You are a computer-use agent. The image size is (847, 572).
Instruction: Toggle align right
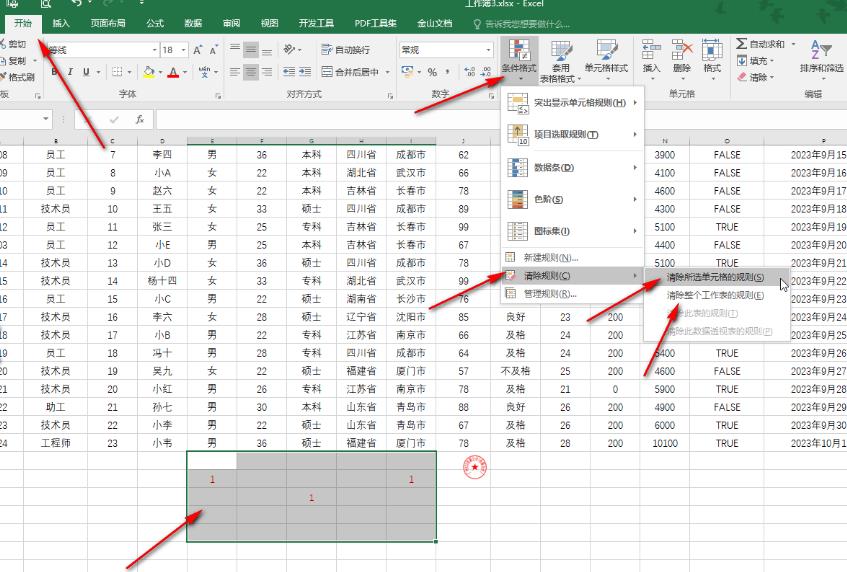click(x=267, y=72)
